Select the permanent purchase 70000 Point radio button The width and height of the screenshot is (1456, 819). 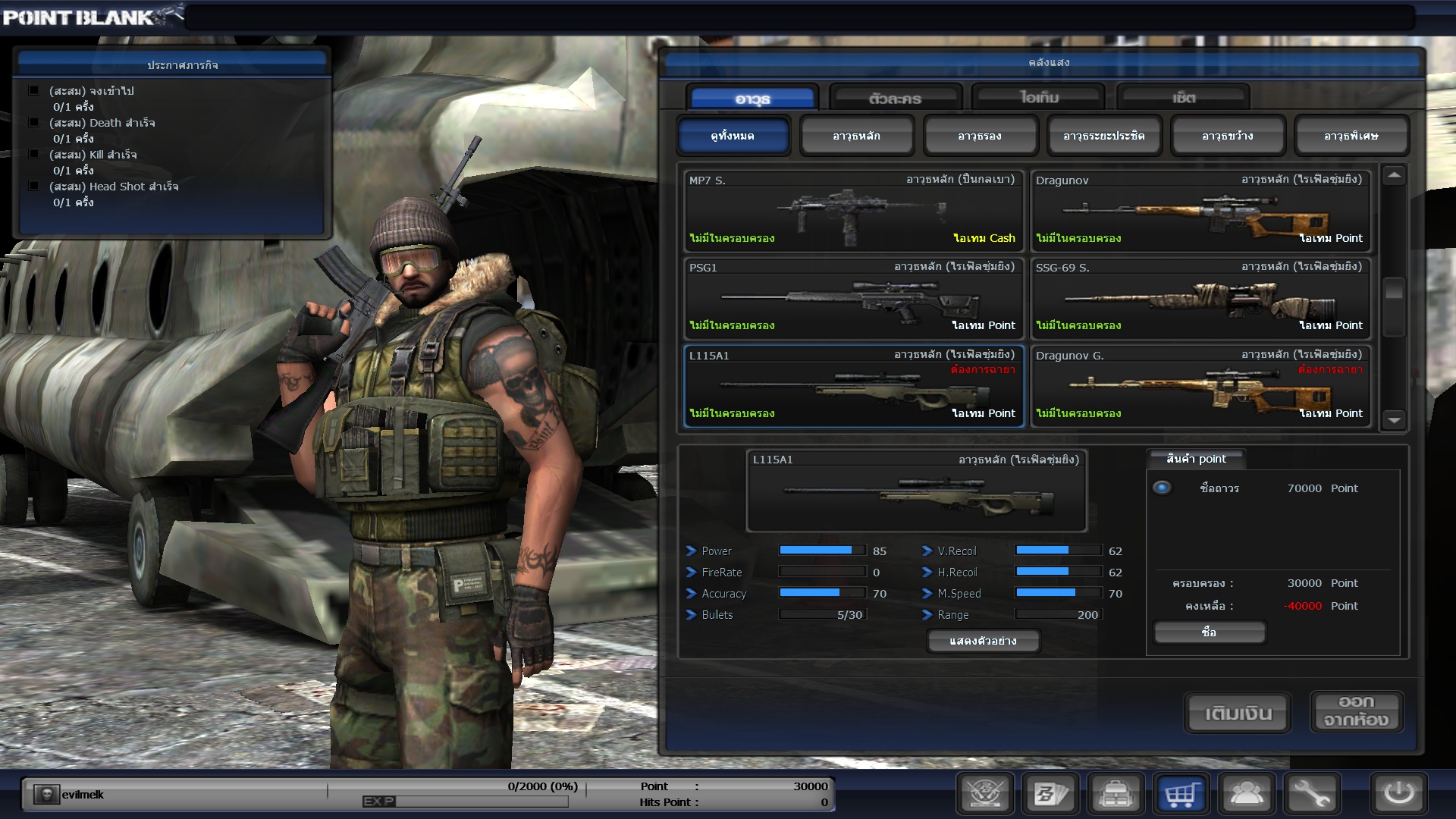(x=1162, y=488)
